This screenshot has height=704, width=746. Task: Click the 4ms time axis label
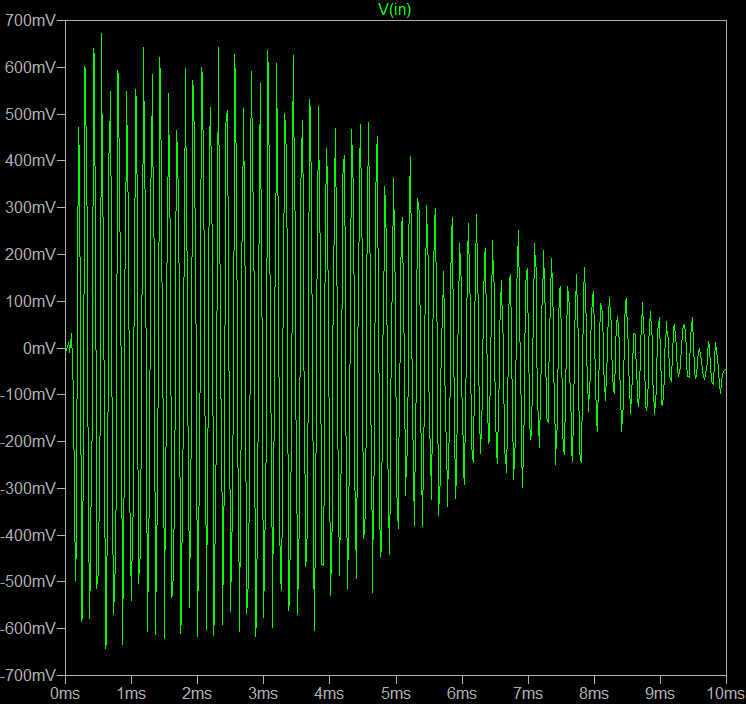tap(329, 694)
